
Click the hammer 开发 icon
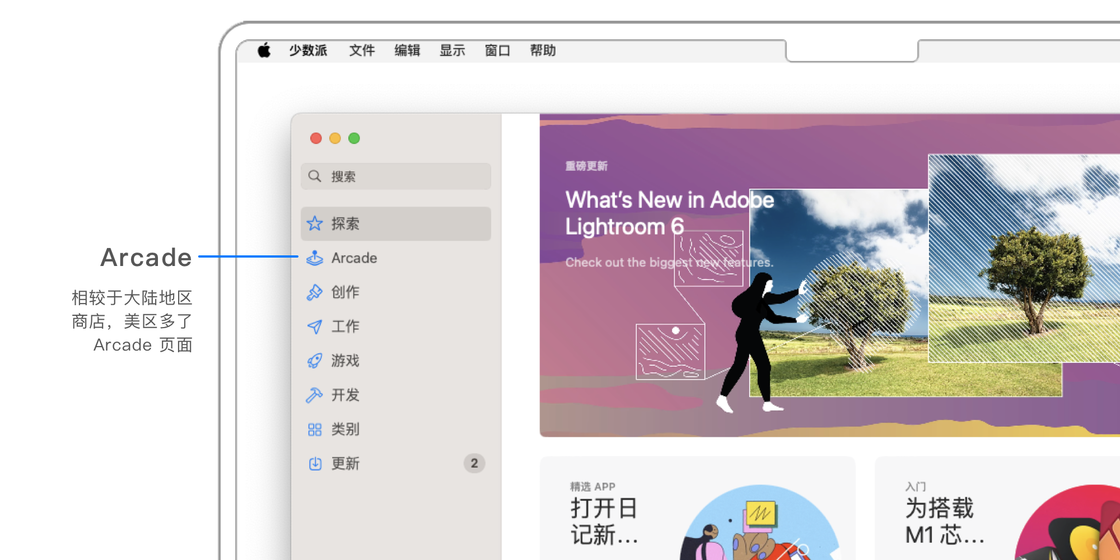pyautogui.click(x=314, y=395)
